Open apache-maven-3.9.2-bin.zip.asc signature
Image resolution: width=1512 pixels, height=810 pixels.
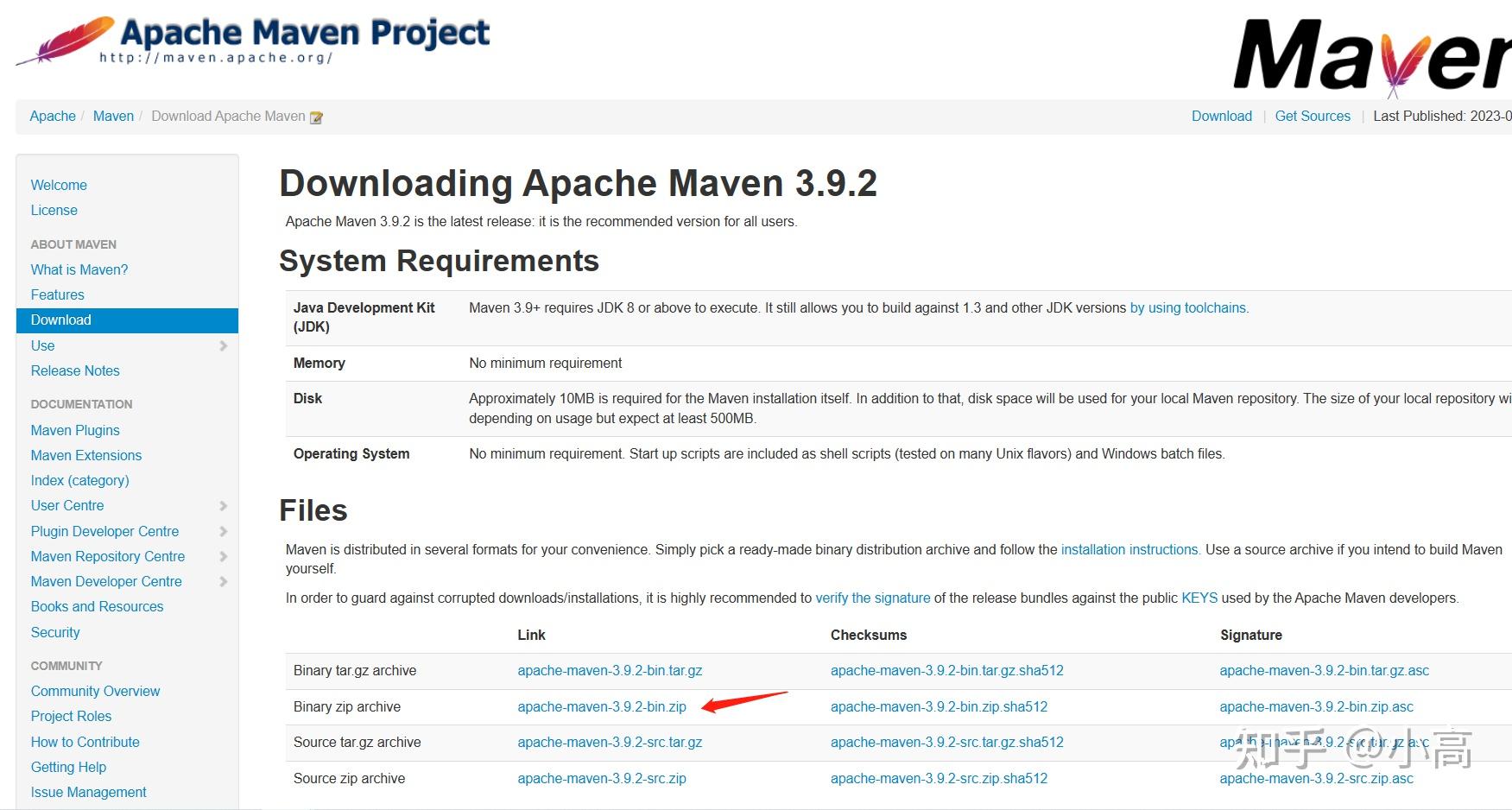pyautogui.click(x=1317, y=706)
